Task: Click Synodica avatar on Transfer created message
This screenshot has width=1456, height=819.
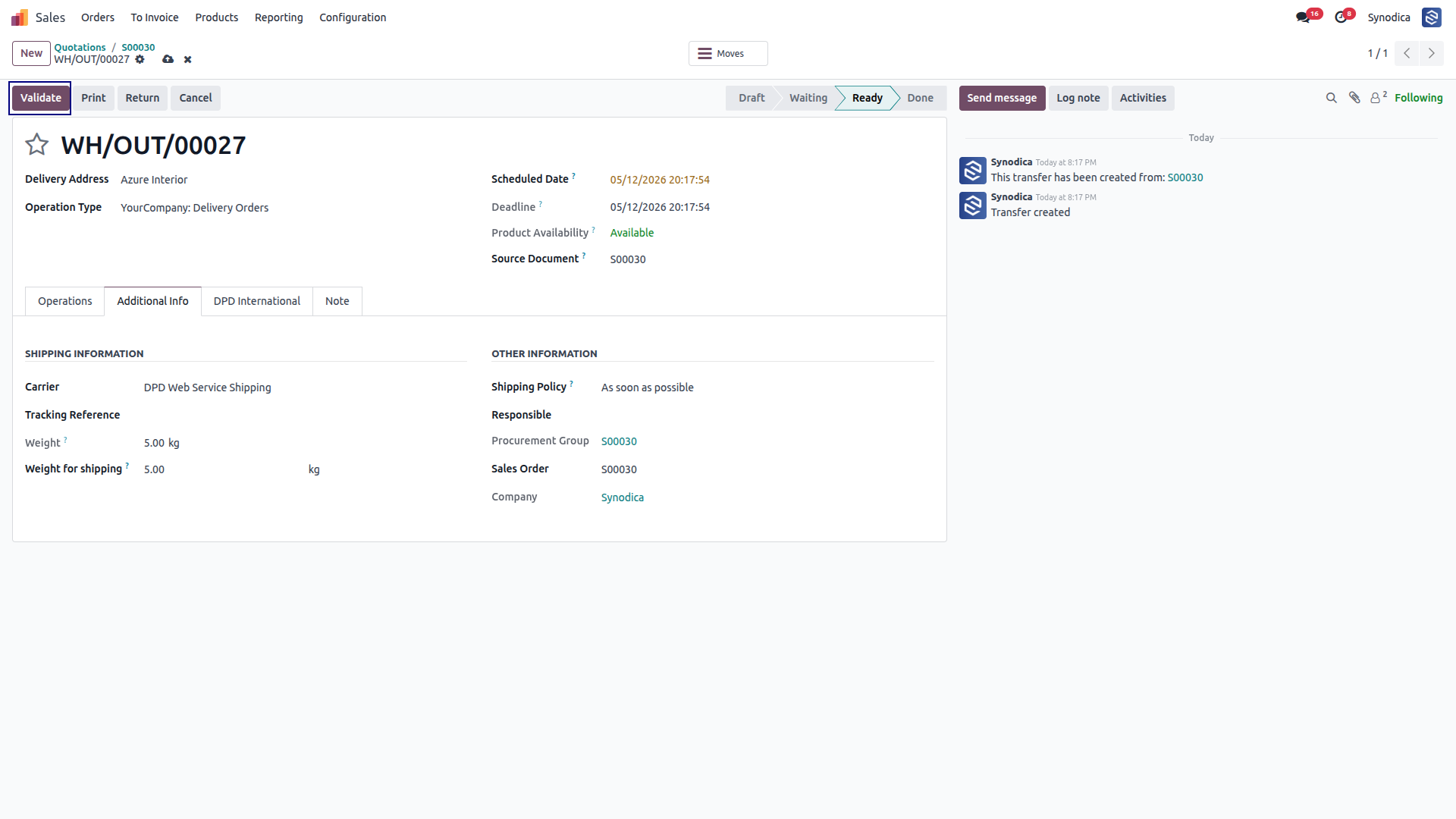Action: point(972,206)
